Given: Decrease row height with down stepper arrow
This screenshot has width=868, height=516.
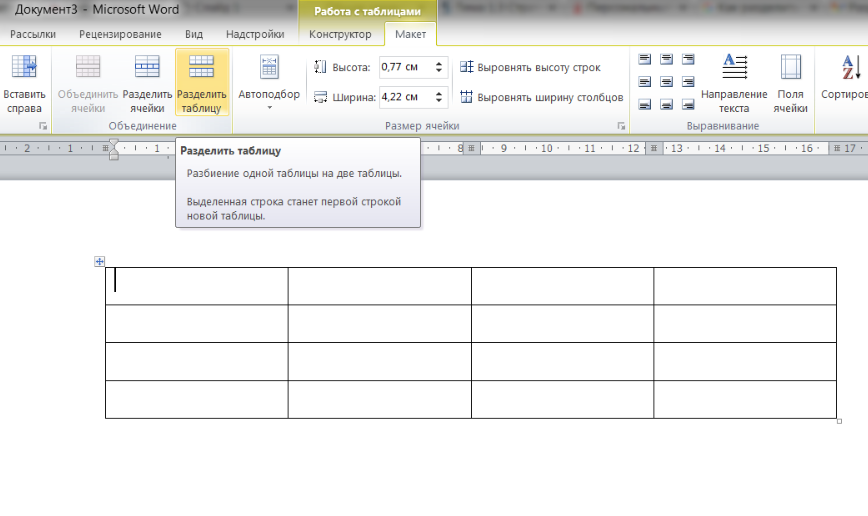Looking at the screenshot, I should coord(439,71).
